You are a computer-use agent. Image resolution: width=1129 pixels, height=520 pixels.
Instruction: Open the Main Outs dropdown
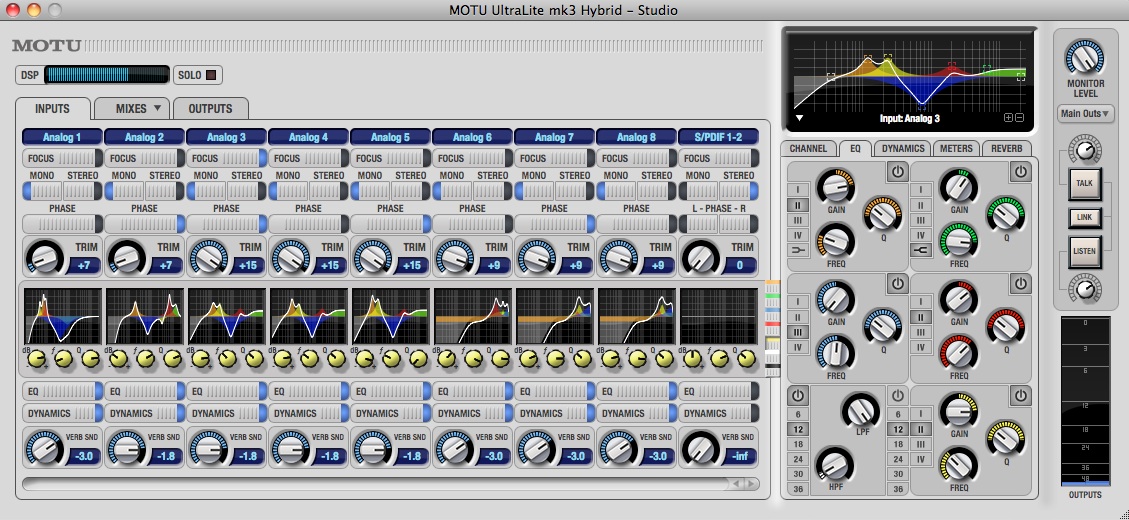tap(1085, 114)
